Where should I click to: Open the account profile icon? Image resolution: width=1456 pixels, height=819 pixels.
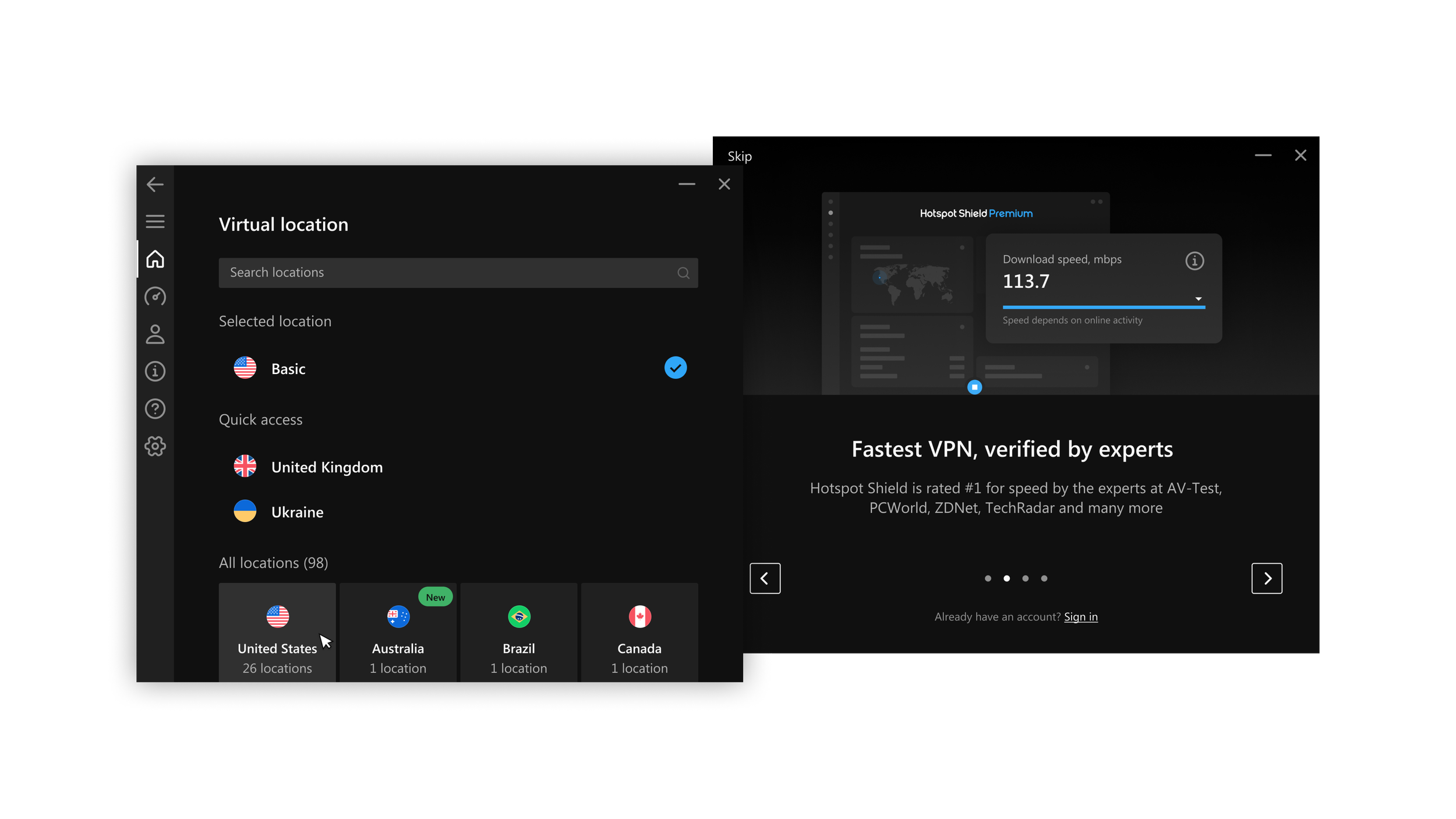[155, 334]
